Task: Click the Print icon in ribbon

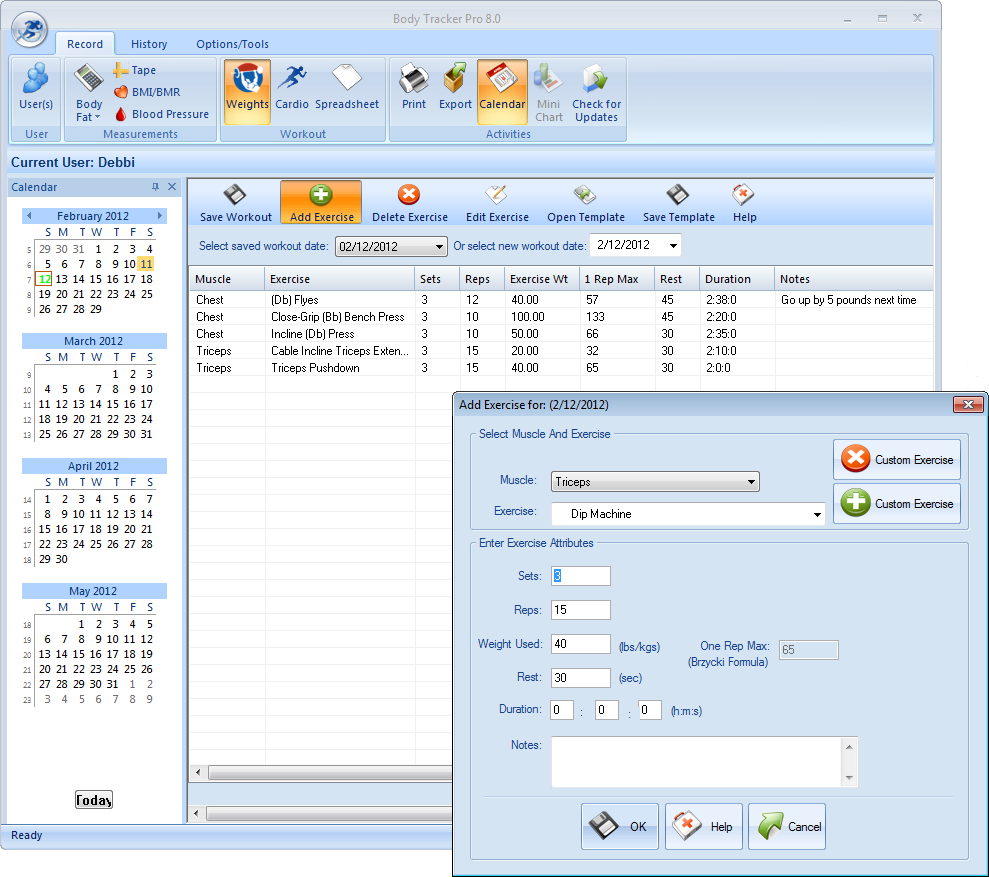Action: click(414, 88)
